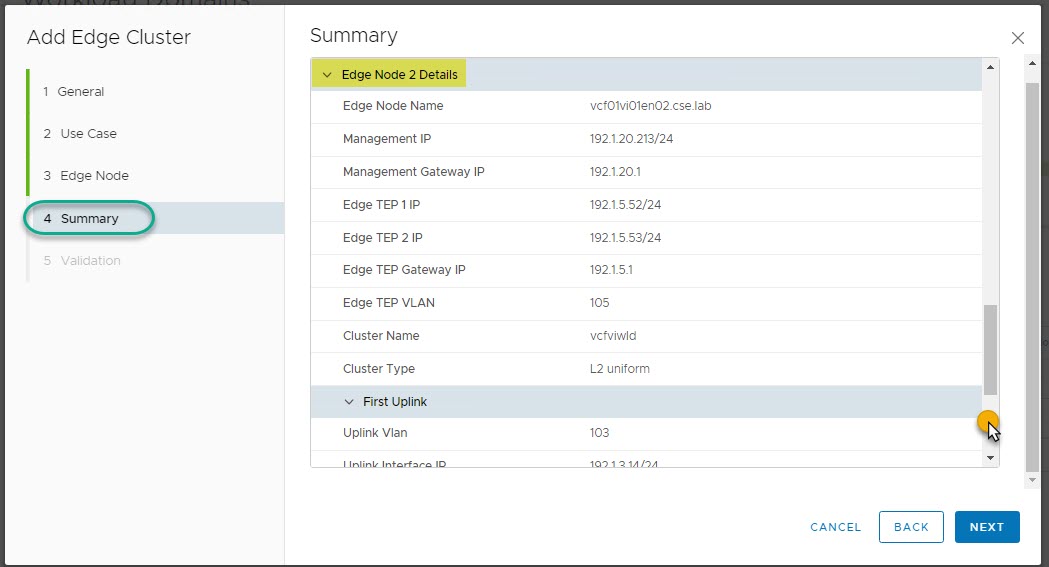Select the Cluster Type value L2 uniform

[620, 369]
